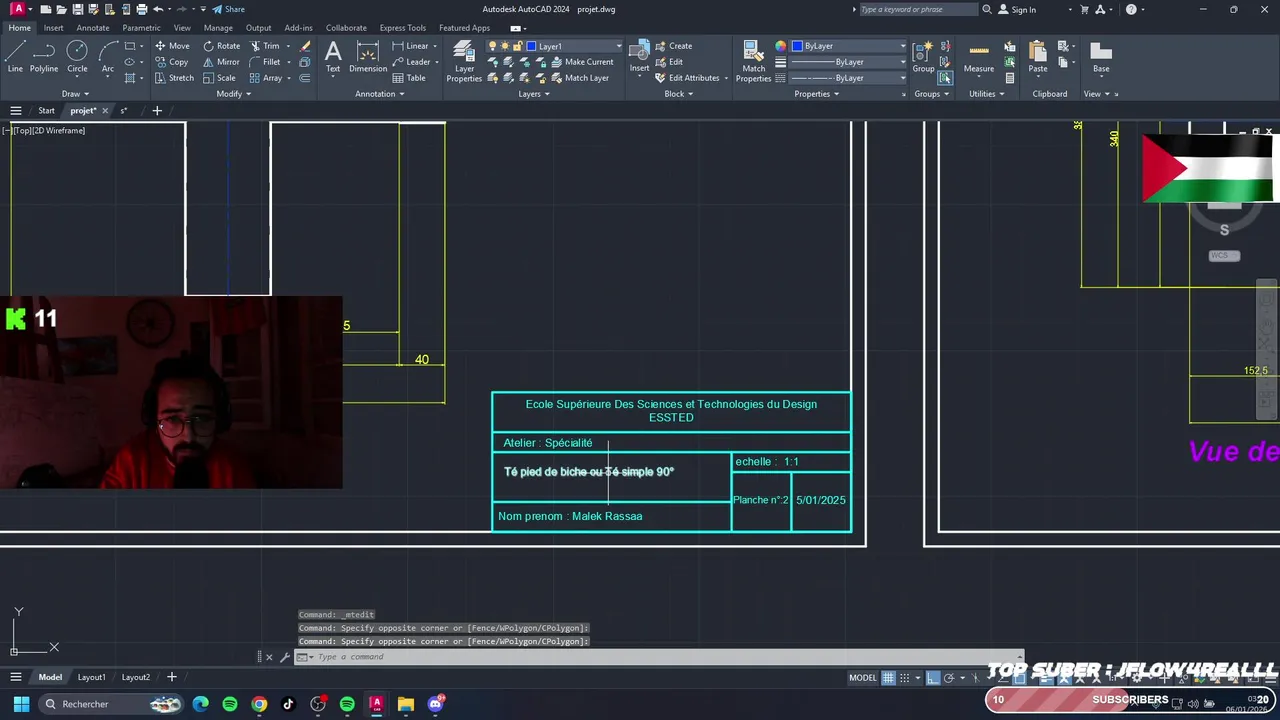Activate the Trim command

tap(264, 46)
